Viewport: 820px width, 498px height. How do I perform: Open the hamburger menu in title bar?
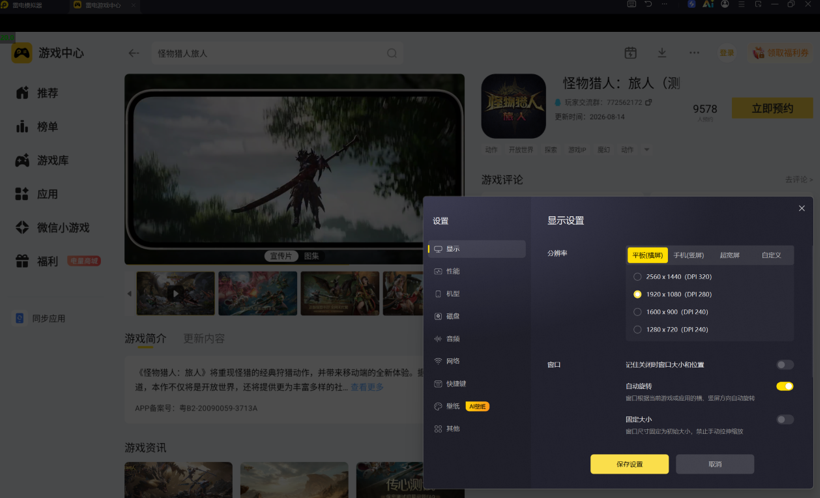741,4
